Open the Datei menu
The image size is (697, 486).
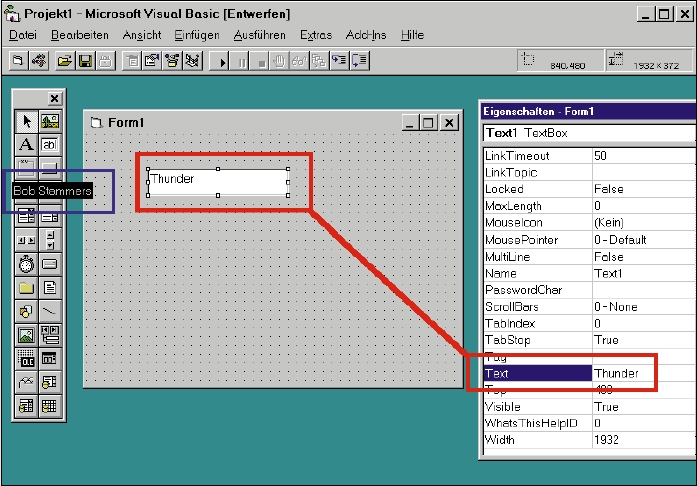click(x=23, y=35)
